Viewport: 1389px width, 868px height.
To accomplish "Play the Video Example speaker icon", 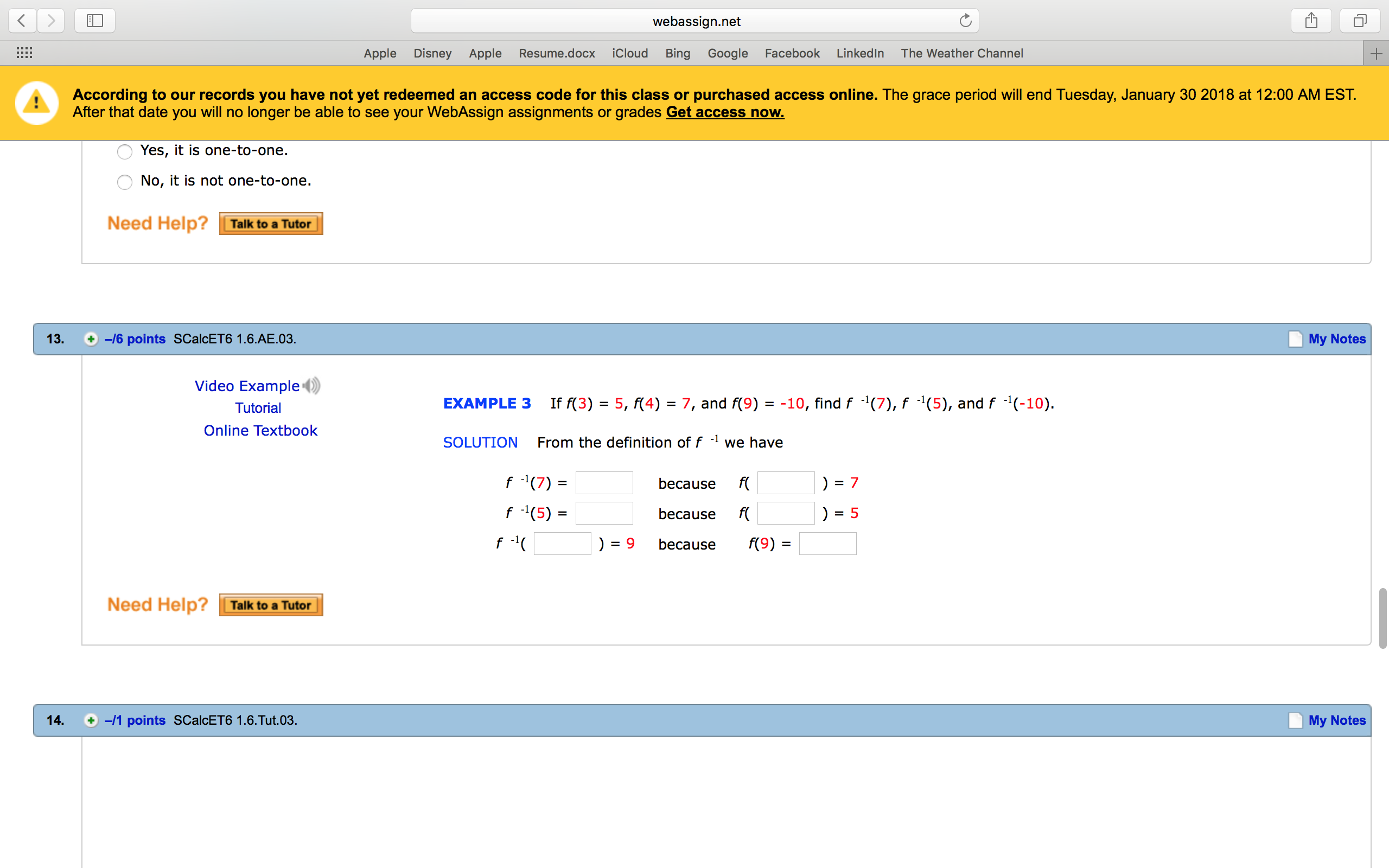I will click(311, 386).
